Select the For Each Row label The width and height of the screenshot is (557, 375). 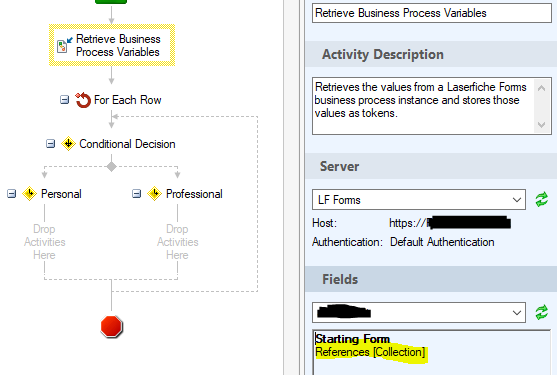[x=128, y=100]
